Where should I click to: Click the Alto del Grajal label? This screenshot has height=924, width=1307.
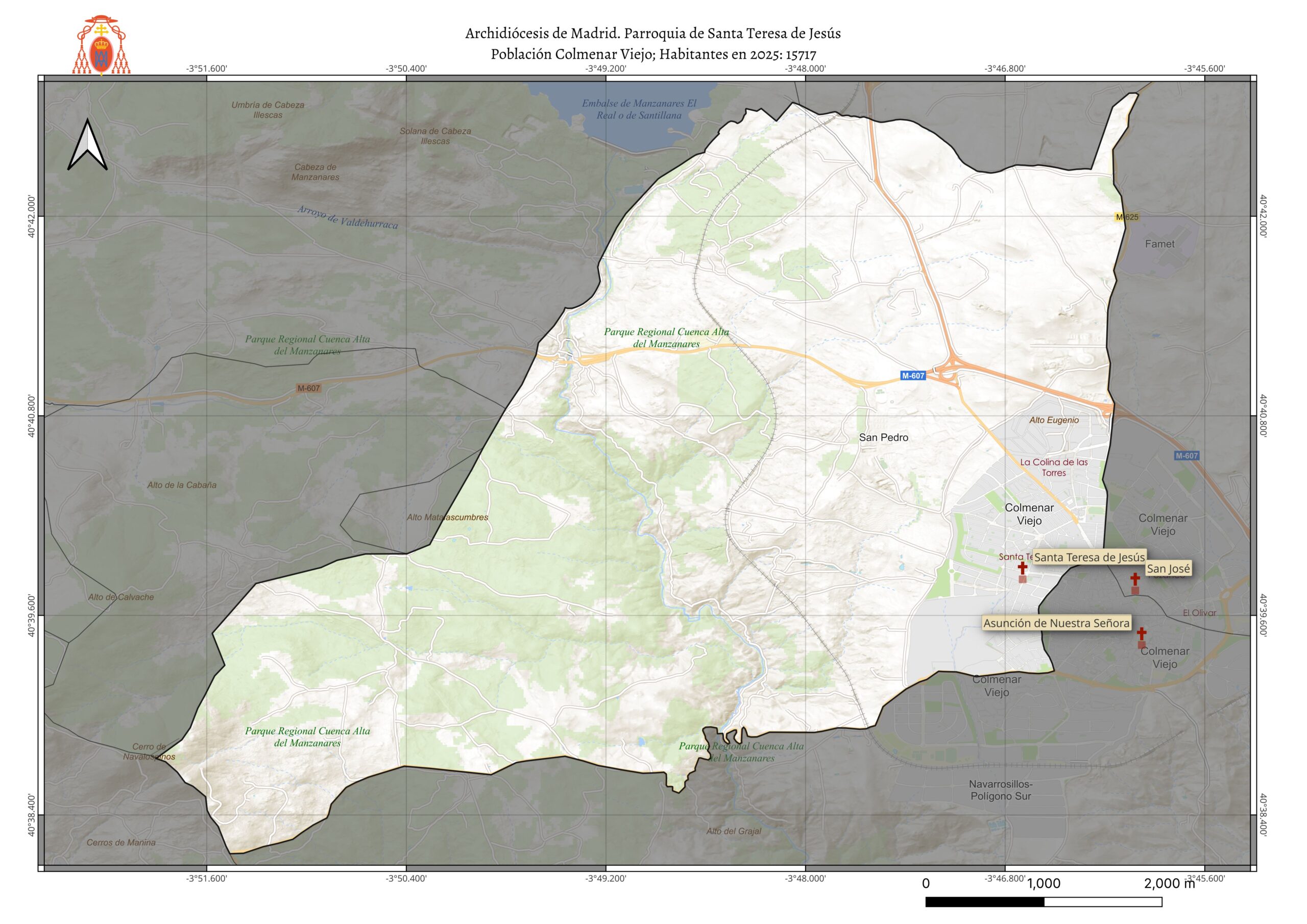(734, 831)
